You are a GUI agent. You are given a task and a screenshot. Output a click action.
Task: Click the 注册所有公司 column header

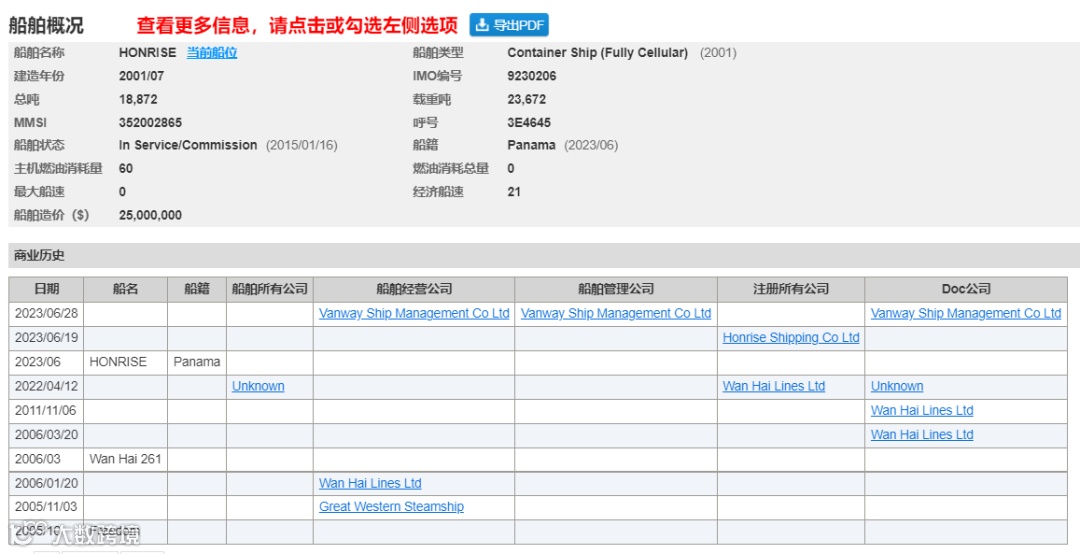[x=791, y=289]
